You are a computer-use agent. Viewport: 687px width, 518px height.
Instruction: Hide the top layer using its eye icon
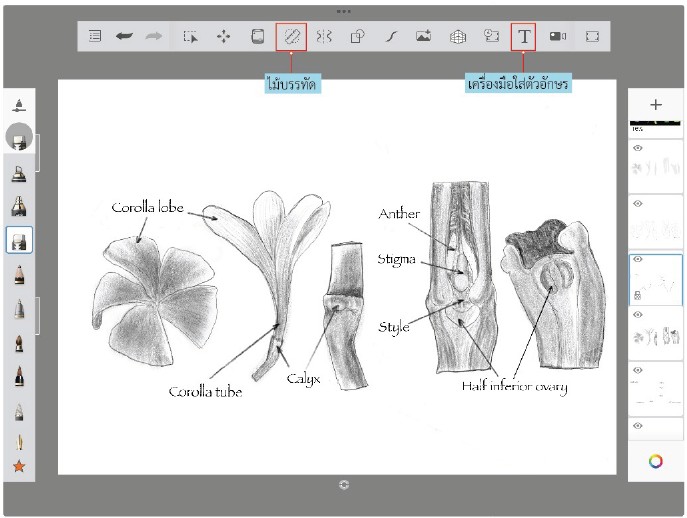click(x=638, y=148)
